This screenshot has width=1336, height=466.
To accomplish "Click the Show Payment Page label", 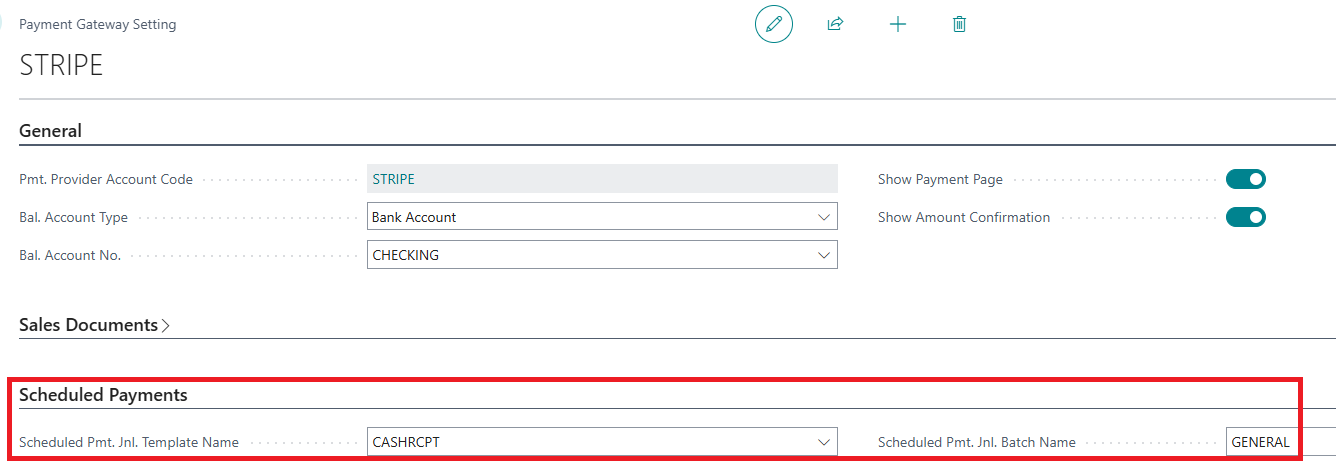I will coord(940,179).
